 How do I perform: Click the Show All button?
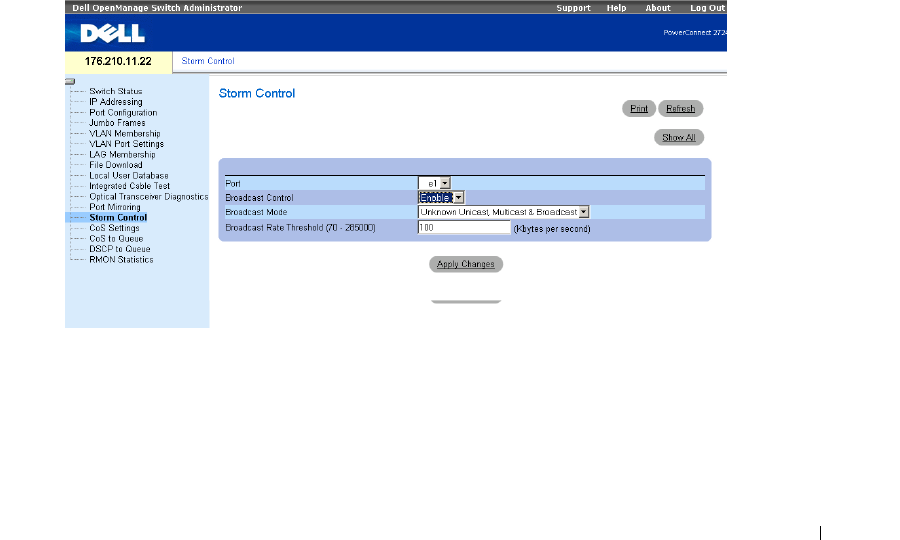678,137
